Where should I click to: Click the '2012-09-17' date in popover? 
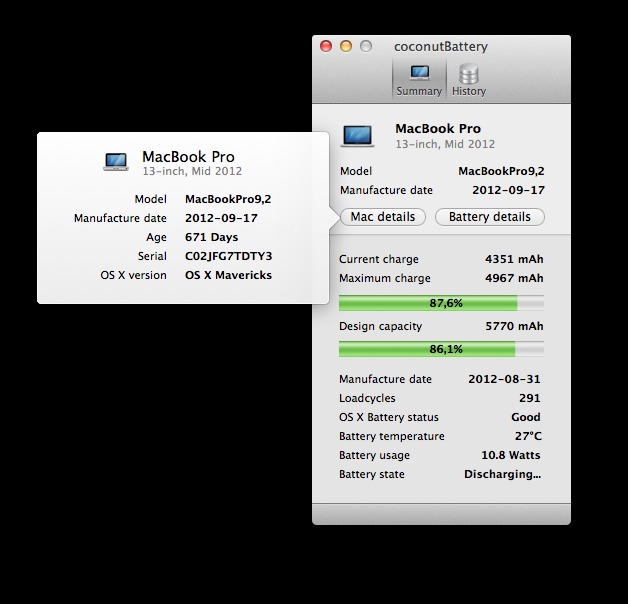click(x=221, y=218)
